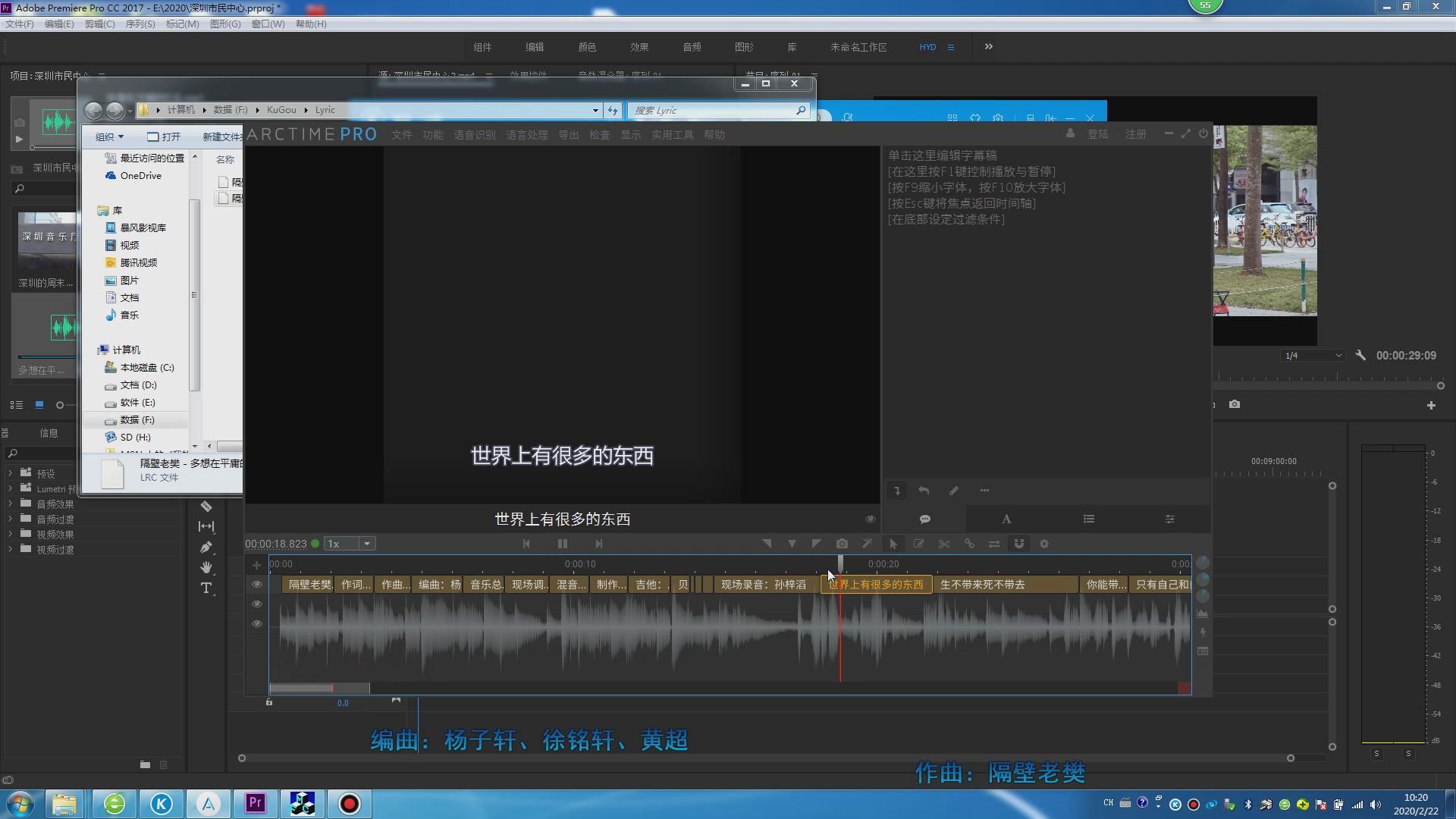Select the Arctime arrow pointer tool
Viewport: 1456px width, 819px height.
coord(893,544)
